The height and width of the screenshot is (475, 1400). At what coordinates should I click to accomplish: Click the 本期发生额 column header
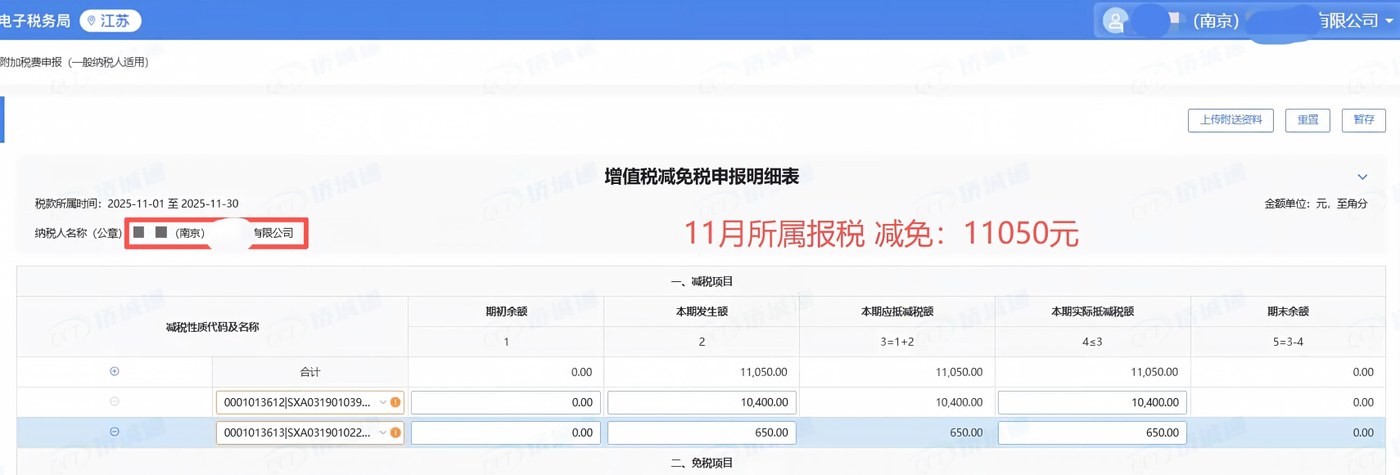click(x=702, y=311)
